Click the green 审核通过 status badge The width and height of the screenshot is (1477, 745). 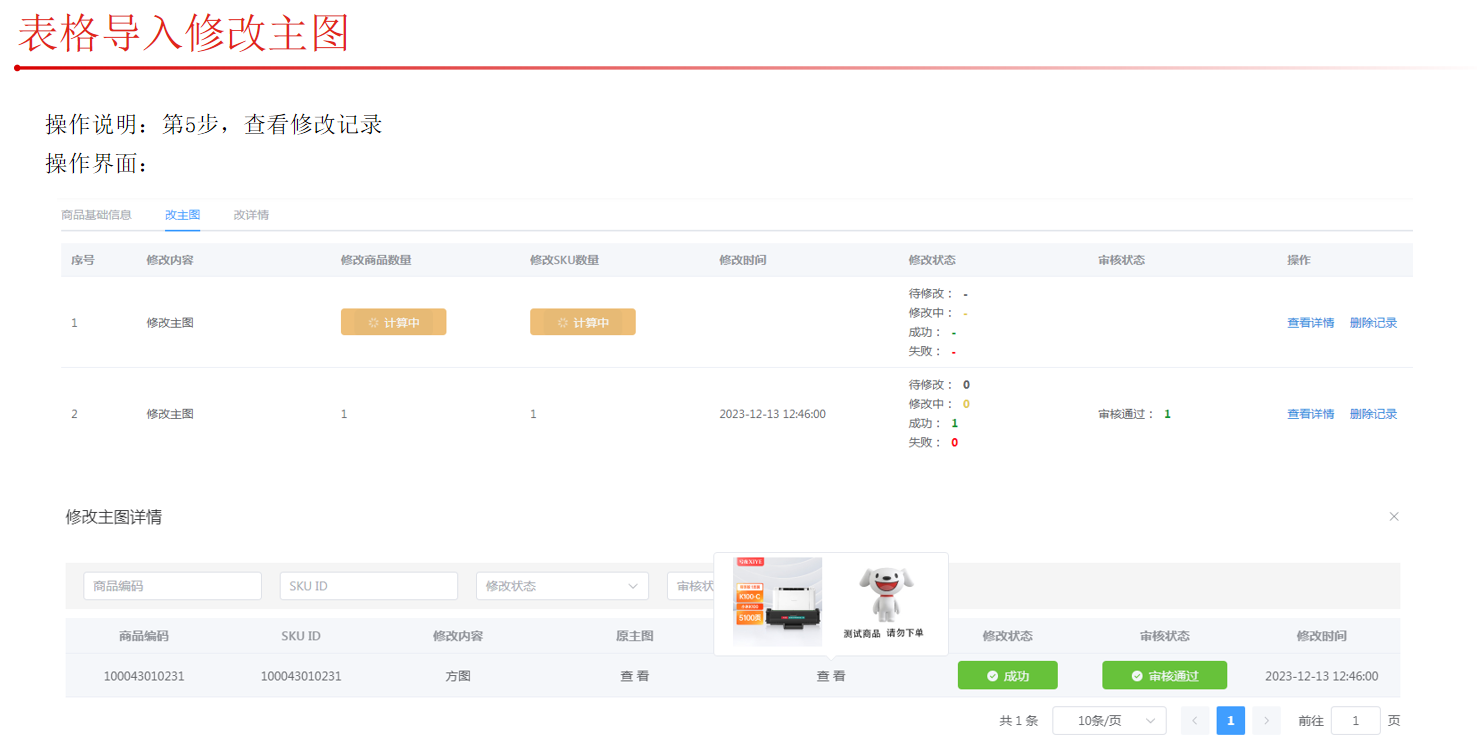click(1164, 676)
